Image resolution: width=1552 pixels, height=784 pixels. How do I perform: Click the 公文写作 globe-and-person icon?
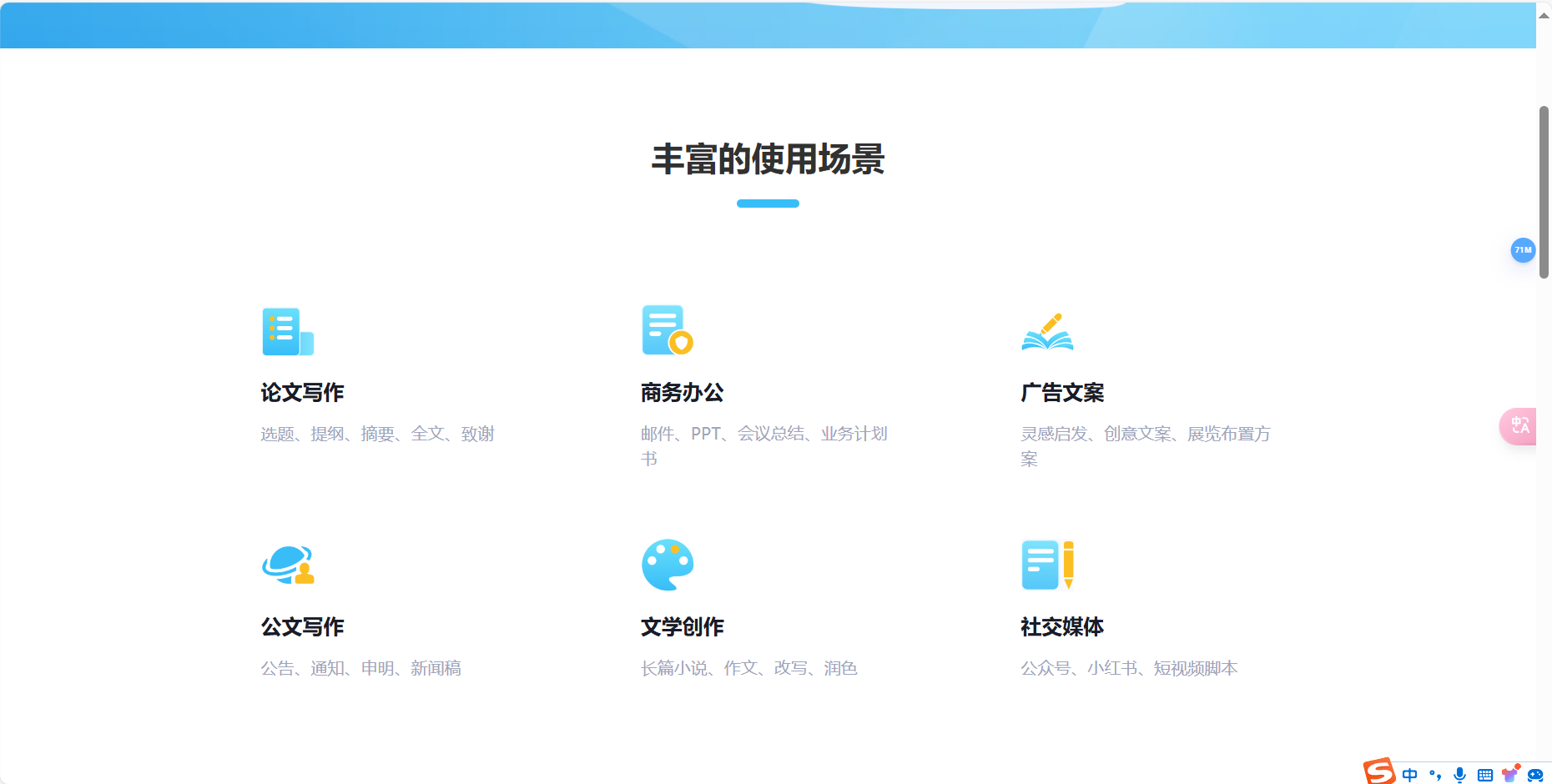click(288, 565)
